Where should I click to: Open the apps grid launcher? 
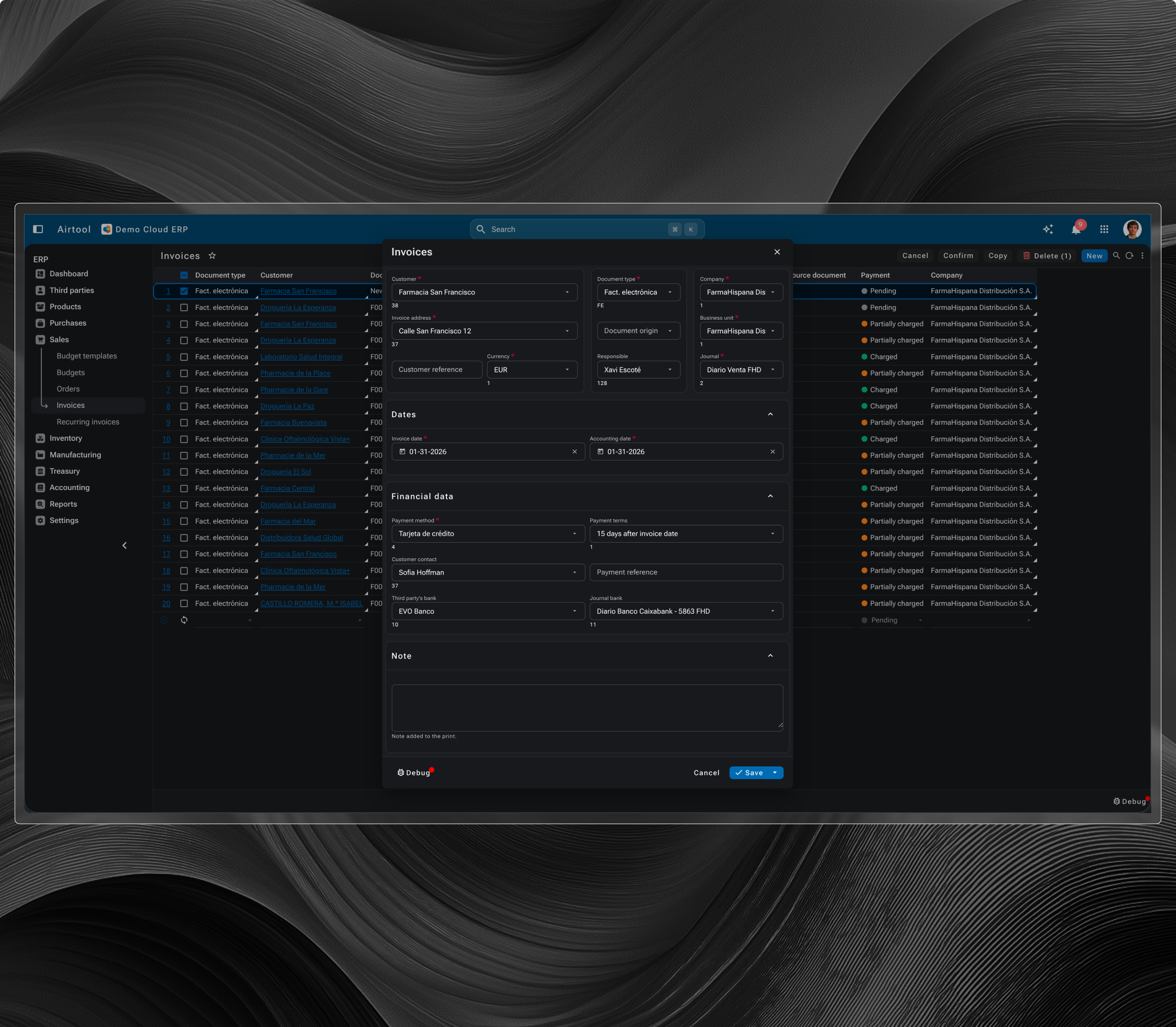[x=1104, y=229]
